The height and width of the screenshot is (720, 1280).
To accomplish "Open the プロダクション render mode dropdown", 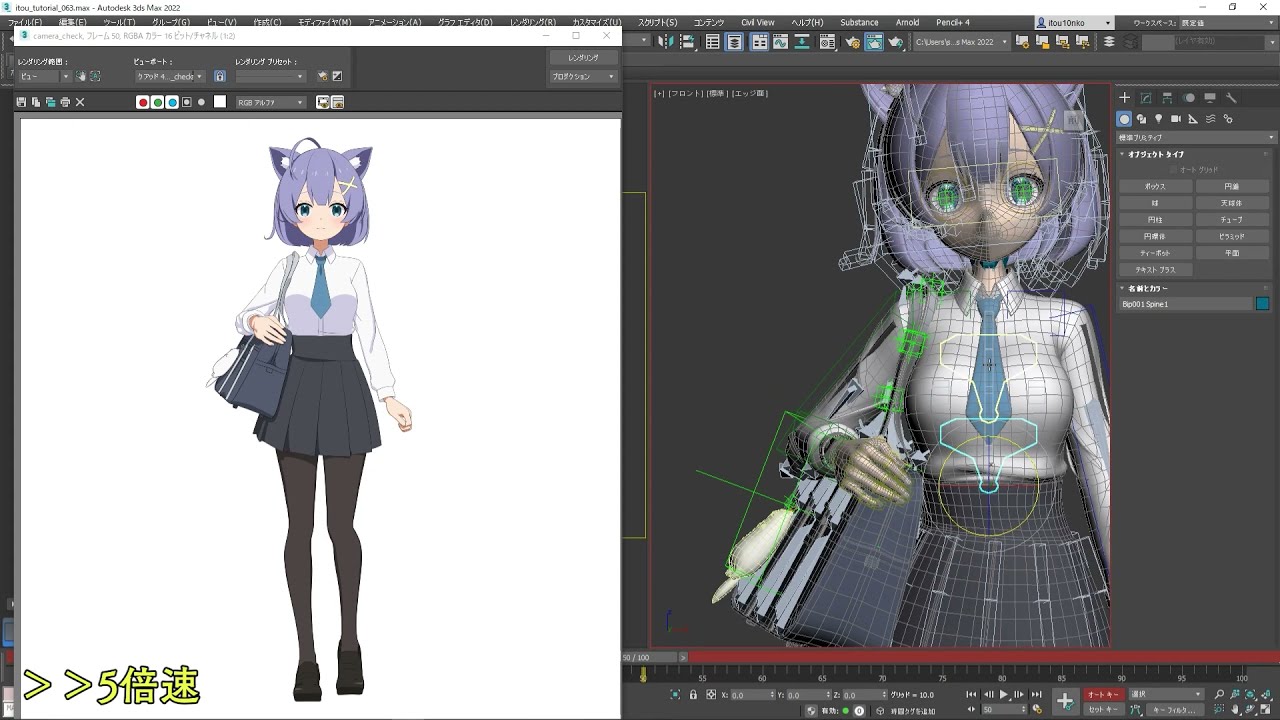I will pos(582,76).
